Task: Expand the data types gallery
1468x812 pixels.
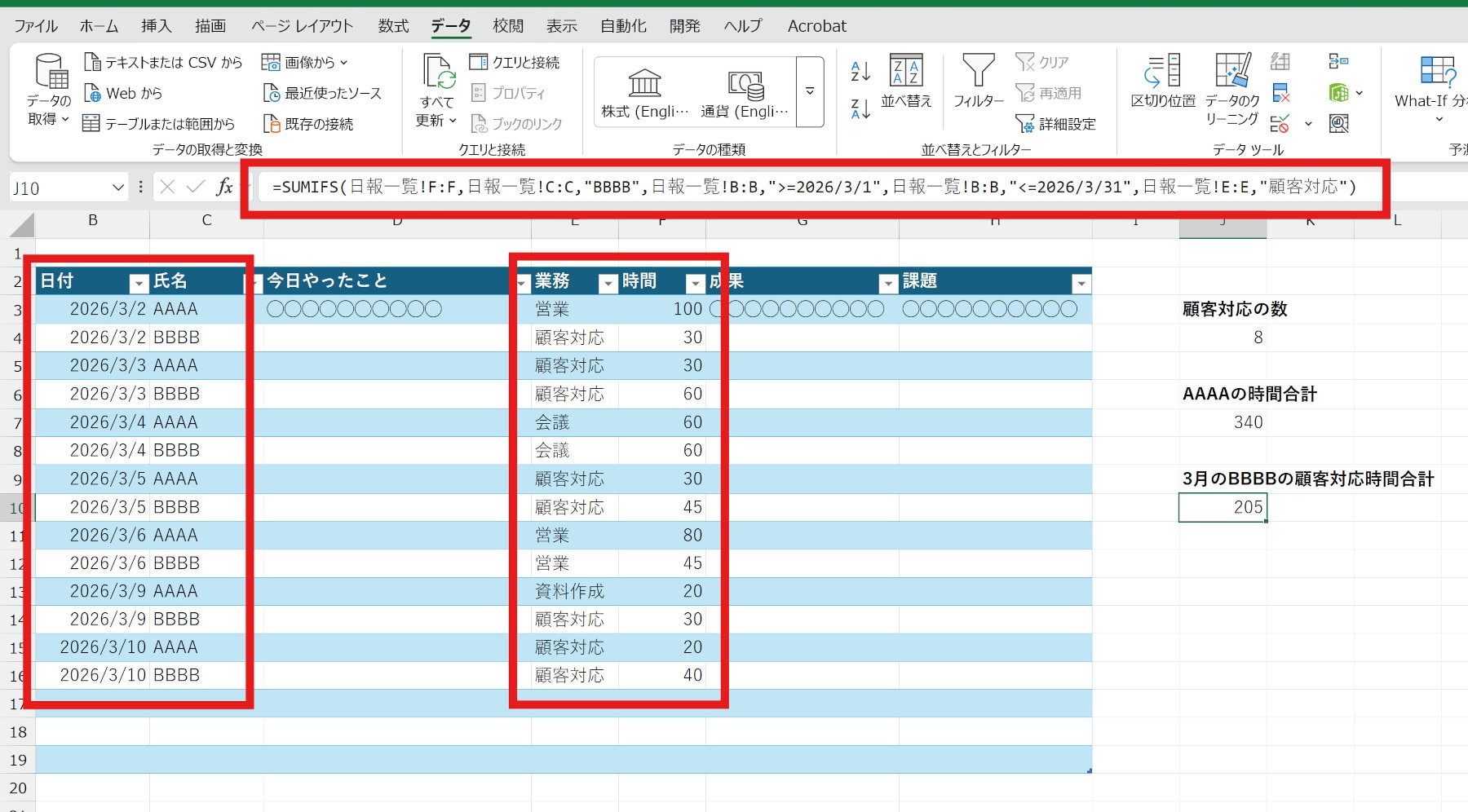Action: click(810, 91)
